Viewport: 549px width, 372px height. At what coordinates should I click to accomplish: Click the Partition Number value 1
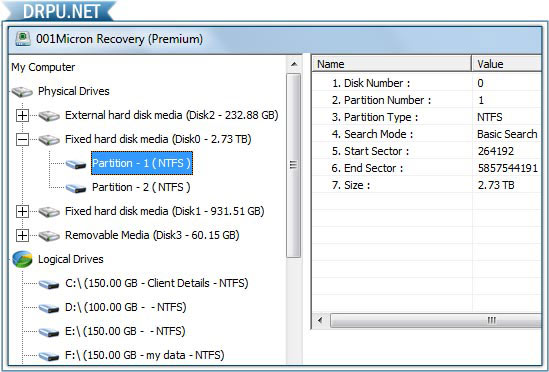click(481, 100)
